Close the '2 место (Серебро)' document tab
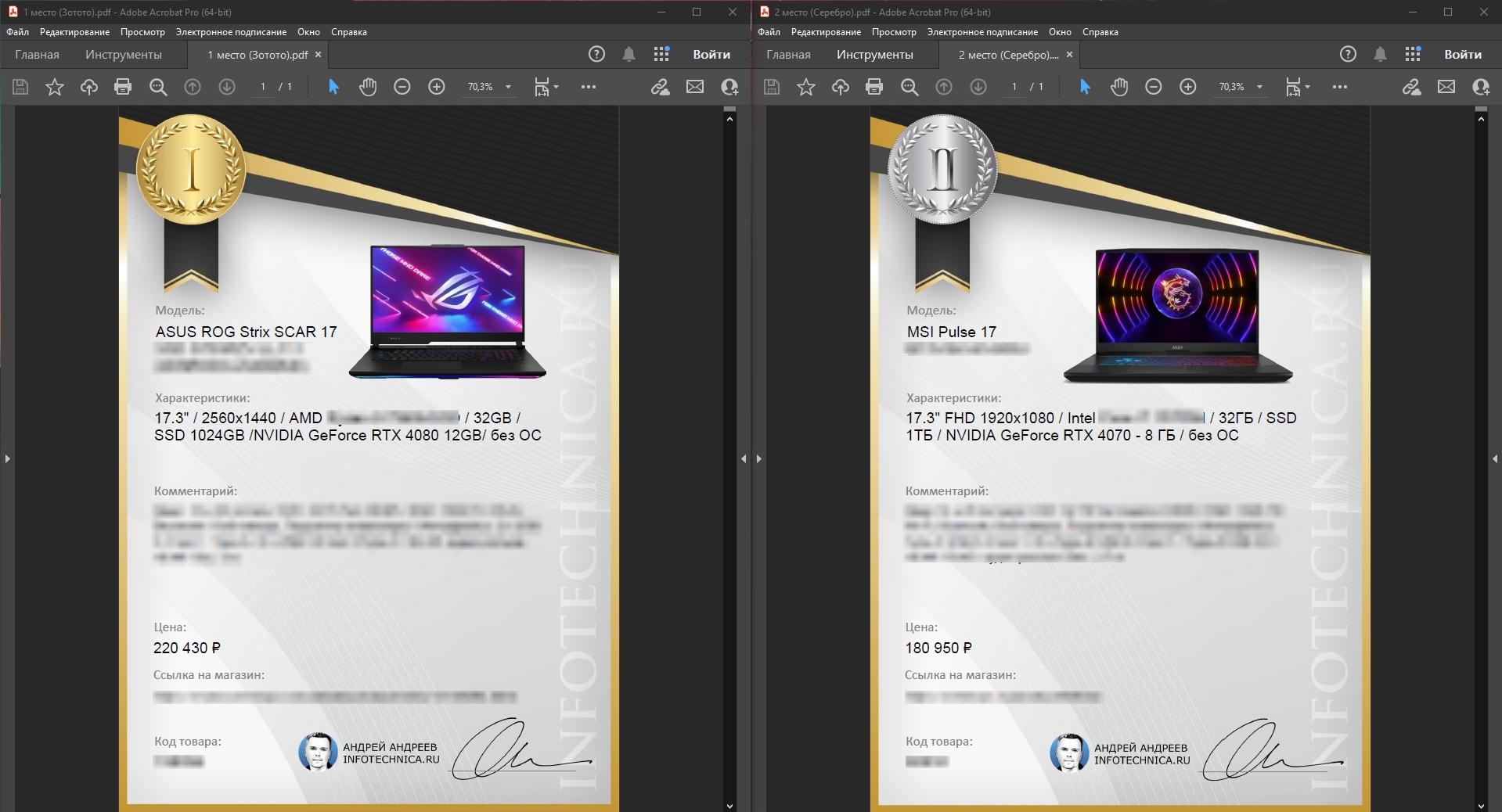The width and height of the screenshot is (1502, 812). point(1069,55)
